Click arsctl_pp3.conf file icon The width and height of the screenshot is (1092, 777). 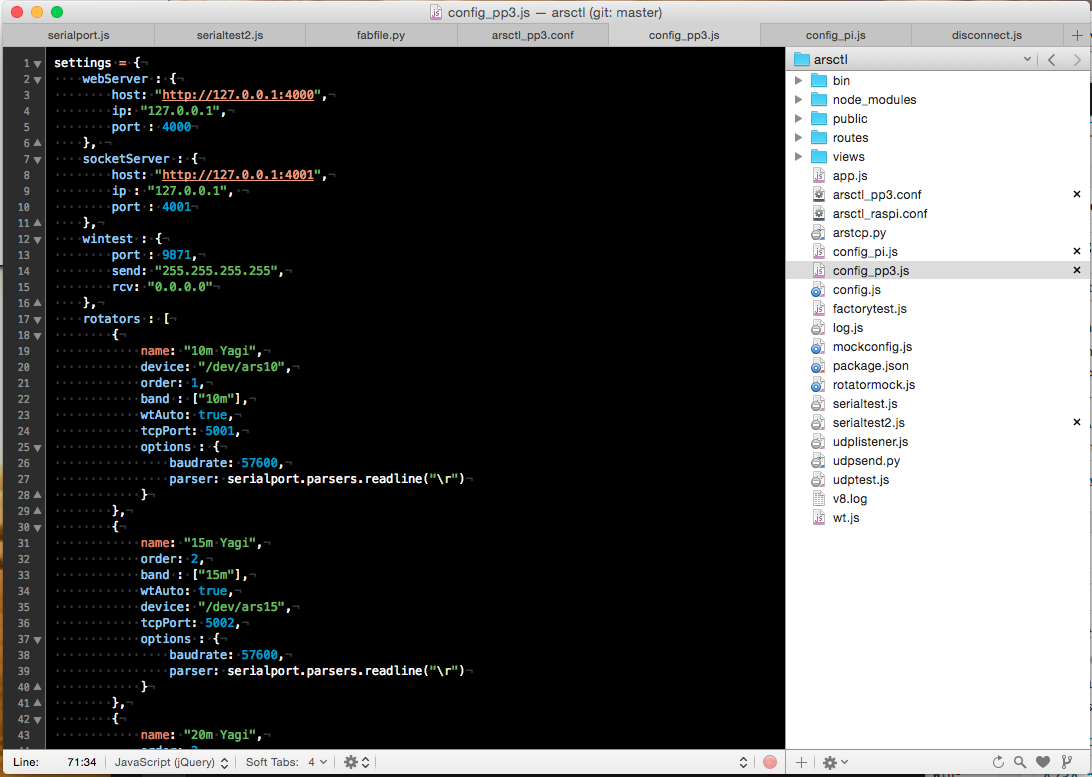(819, 194)
